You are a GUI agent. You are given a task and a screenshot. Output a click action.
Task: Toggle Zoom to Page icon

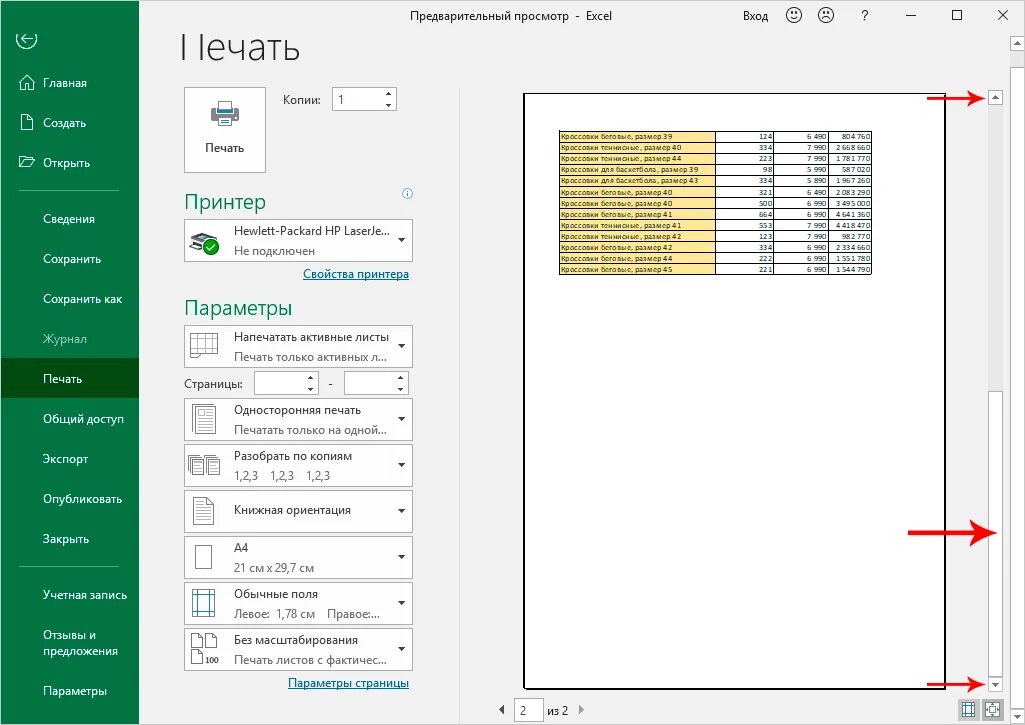coord(992,709)
